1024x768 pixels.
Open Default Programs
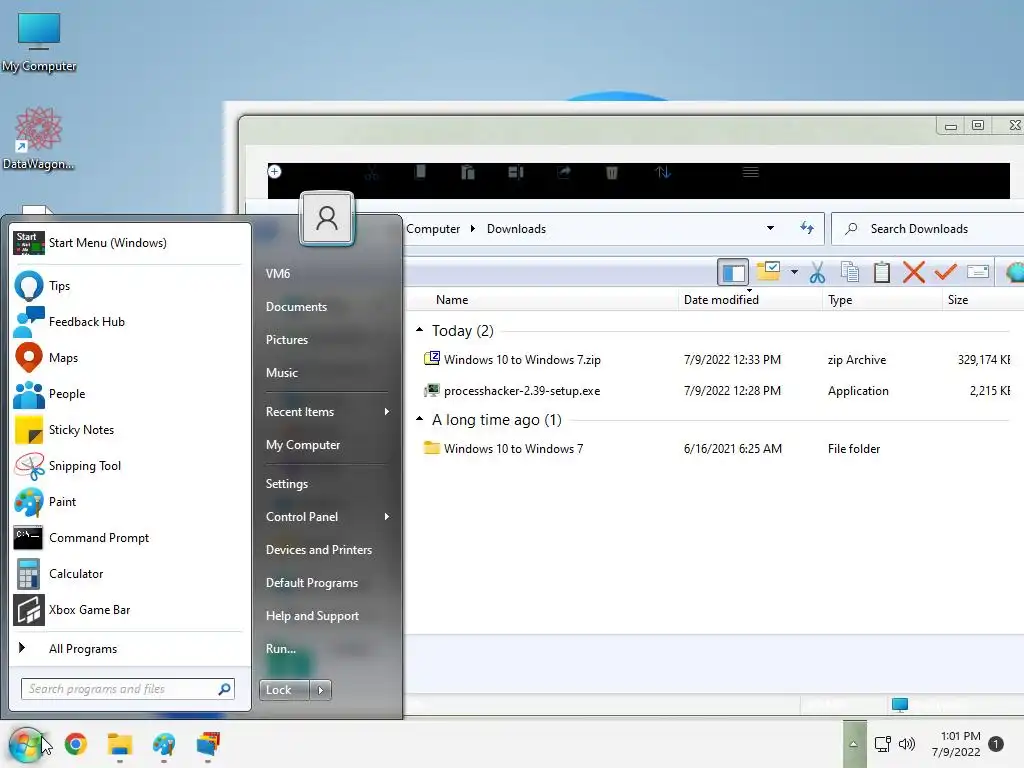pyautogui.click(x=312, y=583)
